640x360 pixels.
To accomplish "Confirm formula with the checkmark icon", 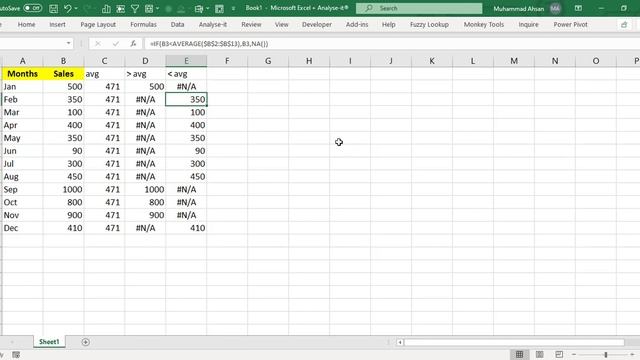I will (x=116, y=43).
